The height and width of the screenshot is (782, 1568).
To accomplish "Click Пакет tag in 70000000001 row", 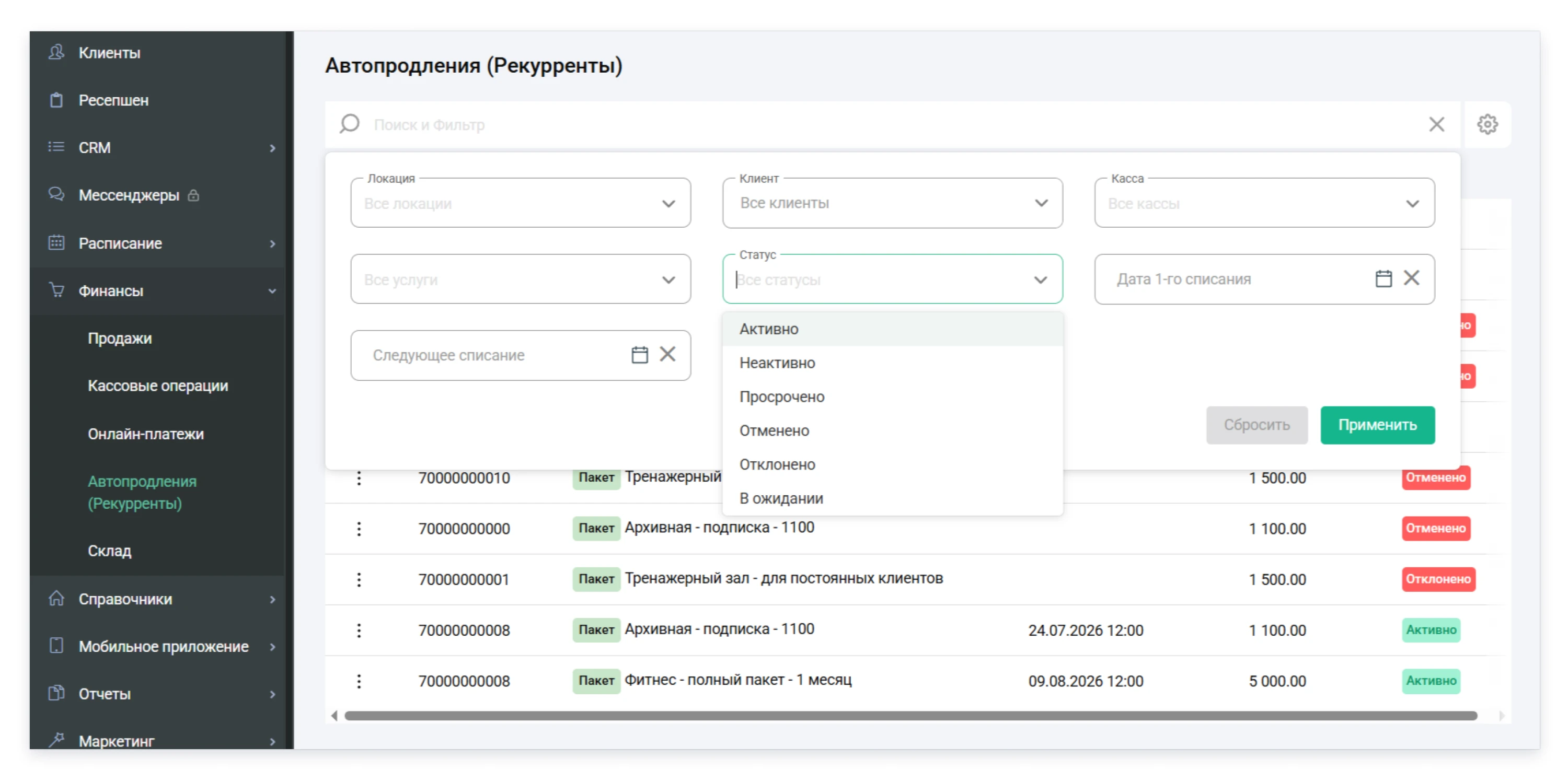I will pos(596,579).
